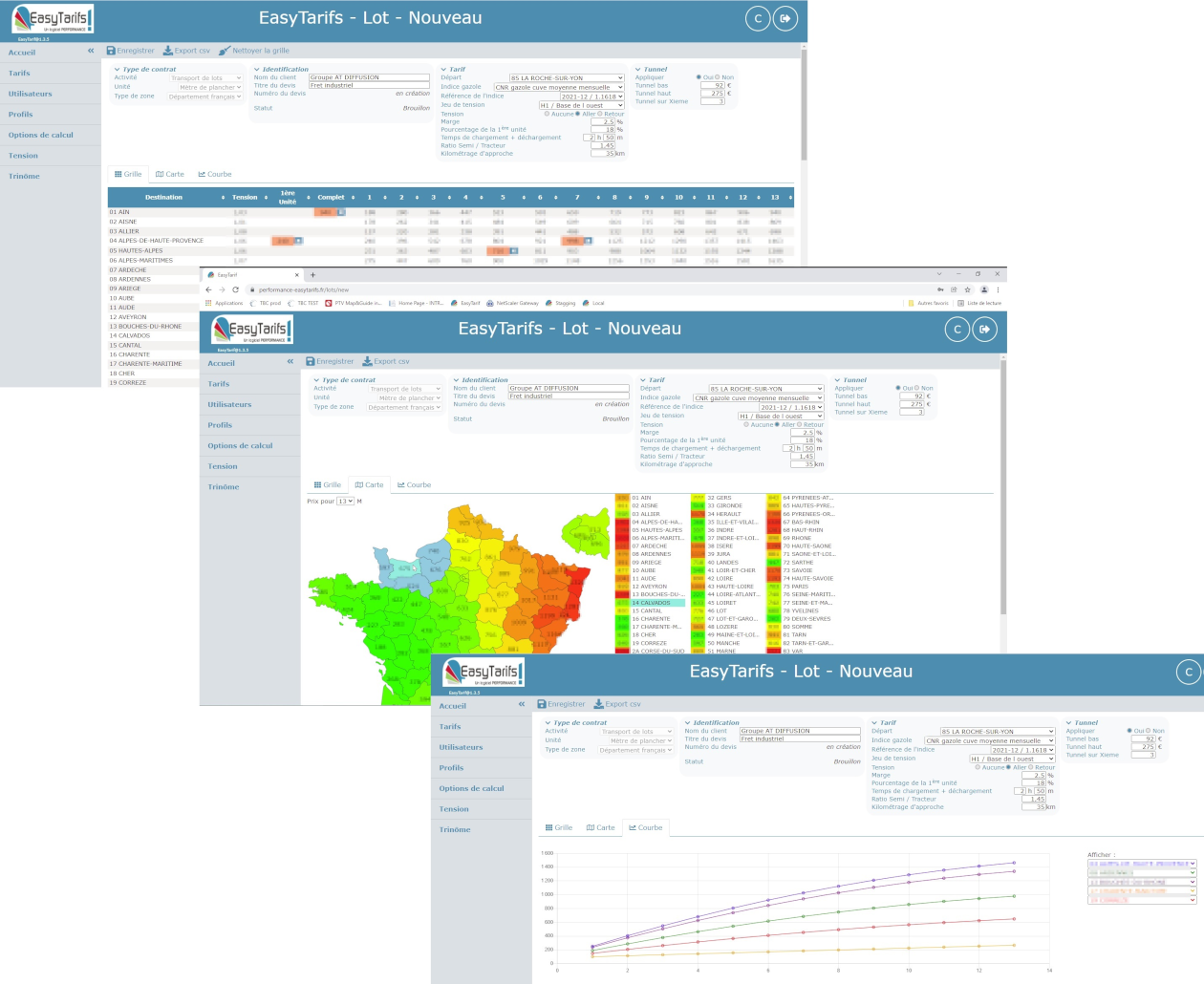
Task: Switch to the Grille tab in the Courbe-view window
Action: [559, 827]
